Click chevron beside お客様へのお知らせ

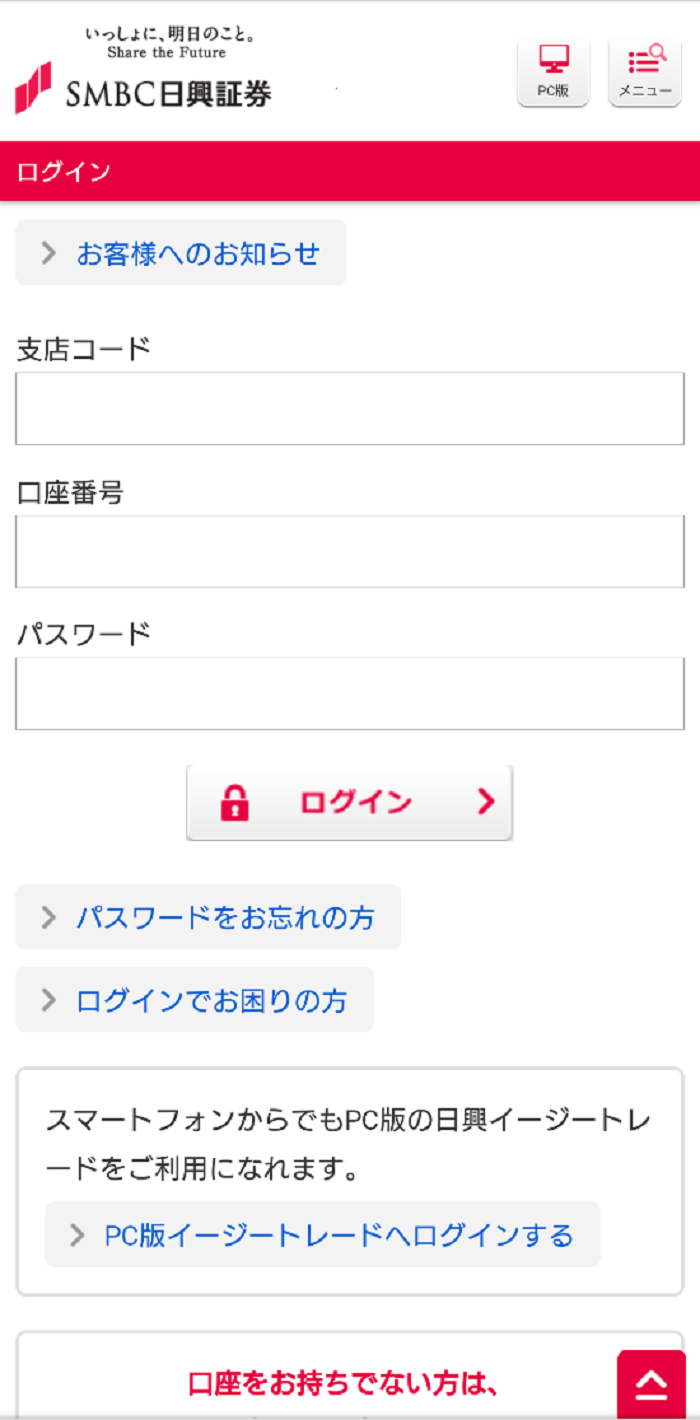[x=48, y=253]
